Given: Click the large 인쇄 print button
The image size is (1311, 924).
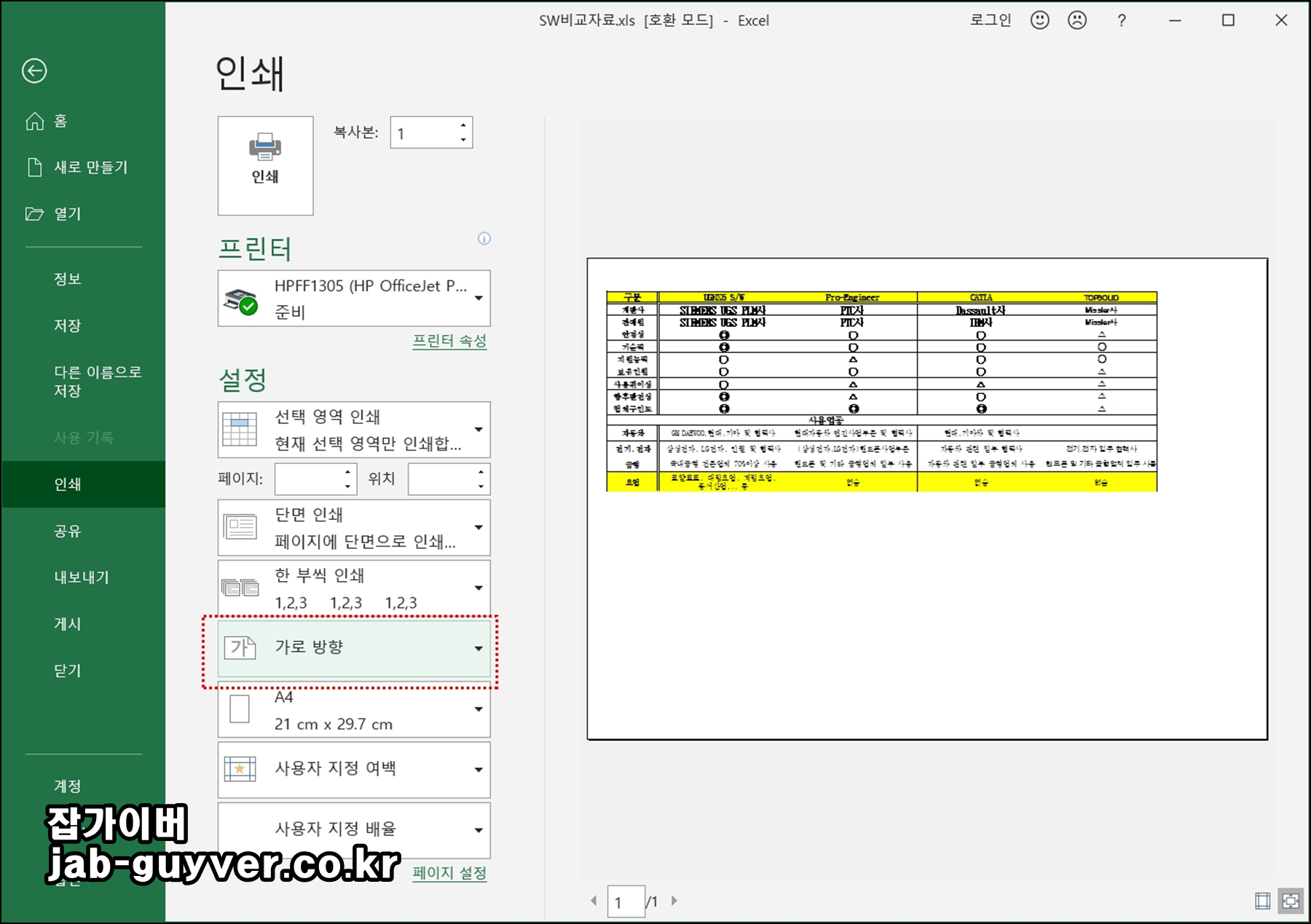Looking at the screenshot, I should click(x=265, y=166).
